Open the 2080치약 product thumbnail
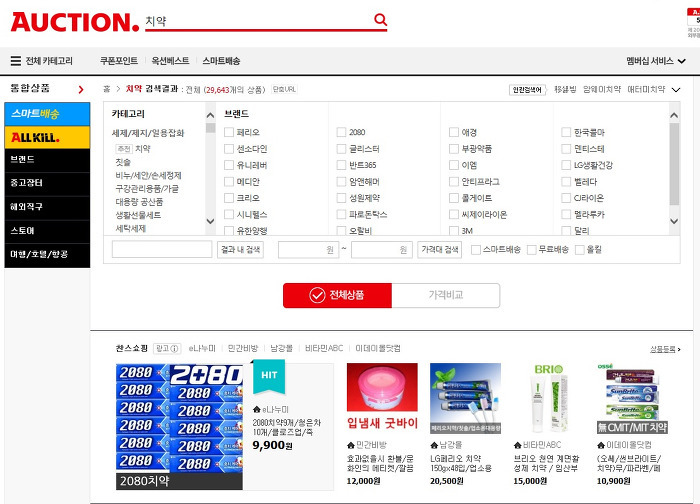Screen dimensions: 700x504 (x=179, y=427)
